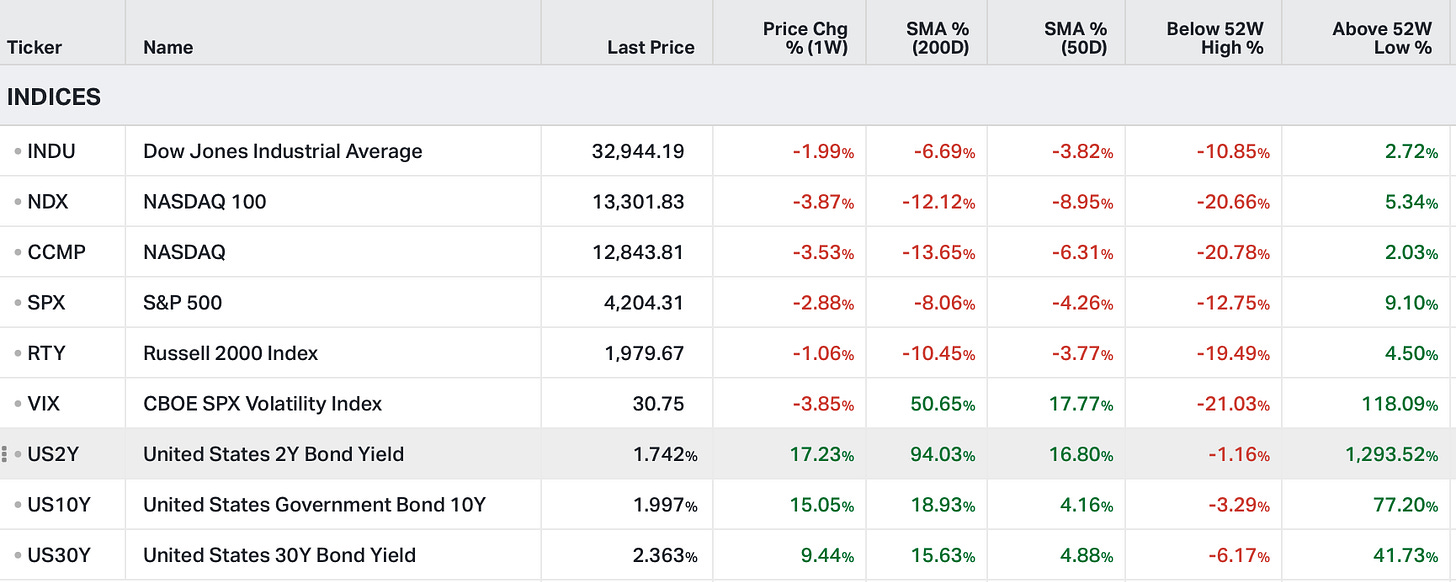Select the US2Y ticker cell

click(x=53, y=454)
